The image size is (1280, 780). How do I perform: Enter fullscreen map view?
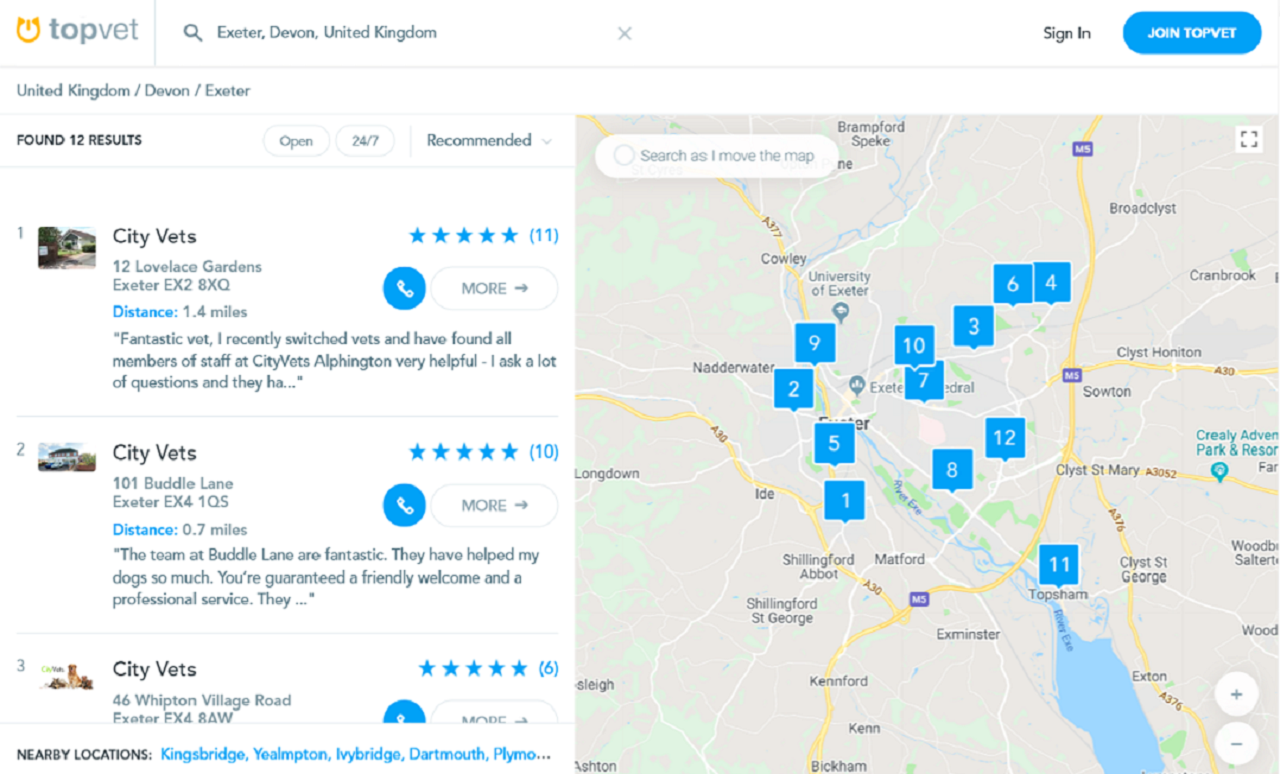[1249, 139]
